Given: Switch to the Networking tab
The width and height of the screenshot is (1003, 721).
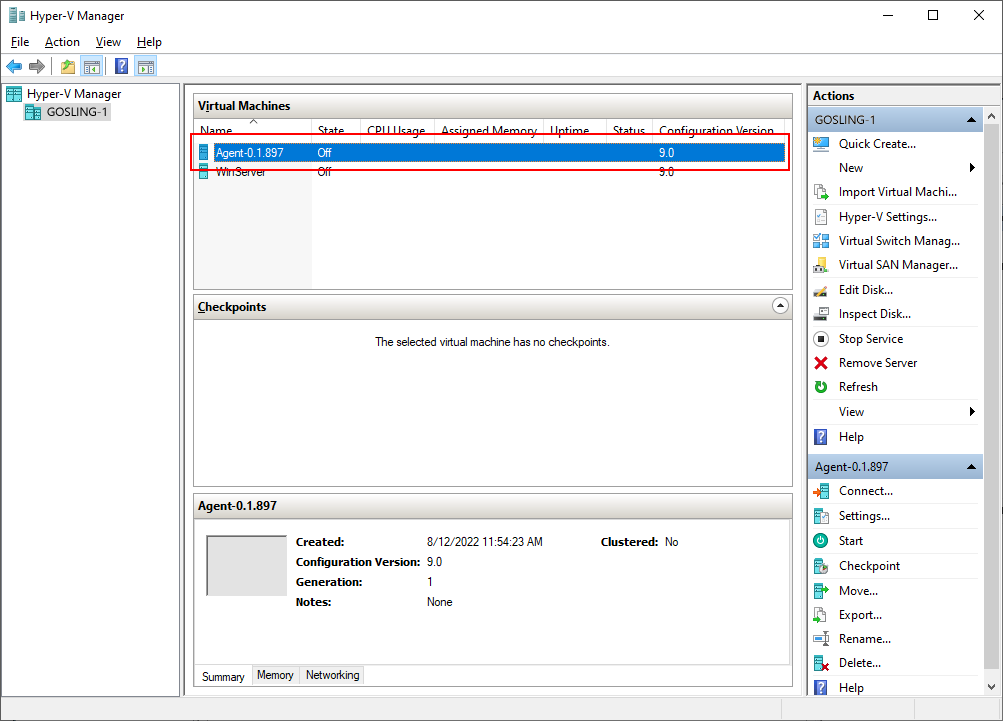Looking at the screenshot, I should (x=332, y=675).
